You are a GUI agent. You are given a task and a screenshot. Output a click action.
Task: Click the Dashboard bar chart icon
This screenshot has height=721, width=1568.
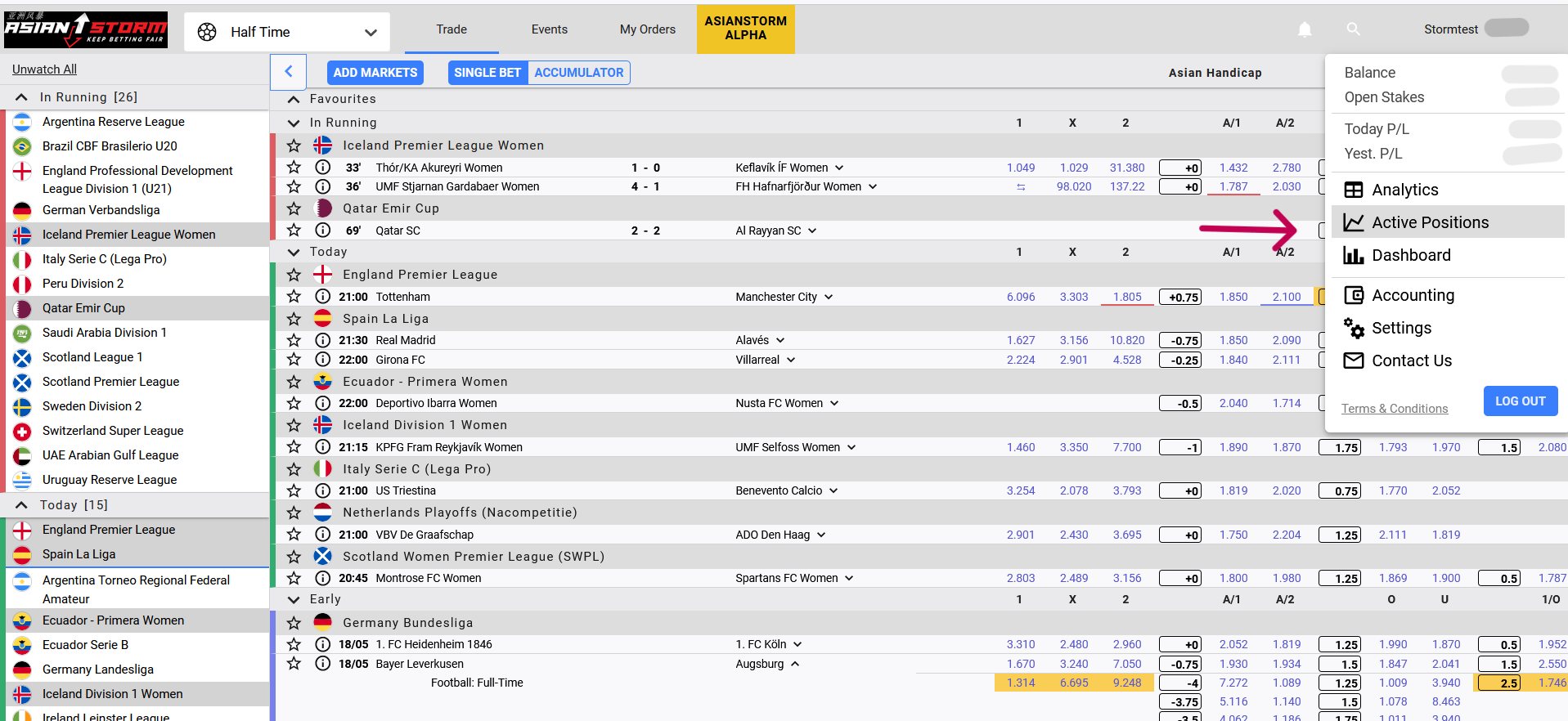[x=1354, y=255]
